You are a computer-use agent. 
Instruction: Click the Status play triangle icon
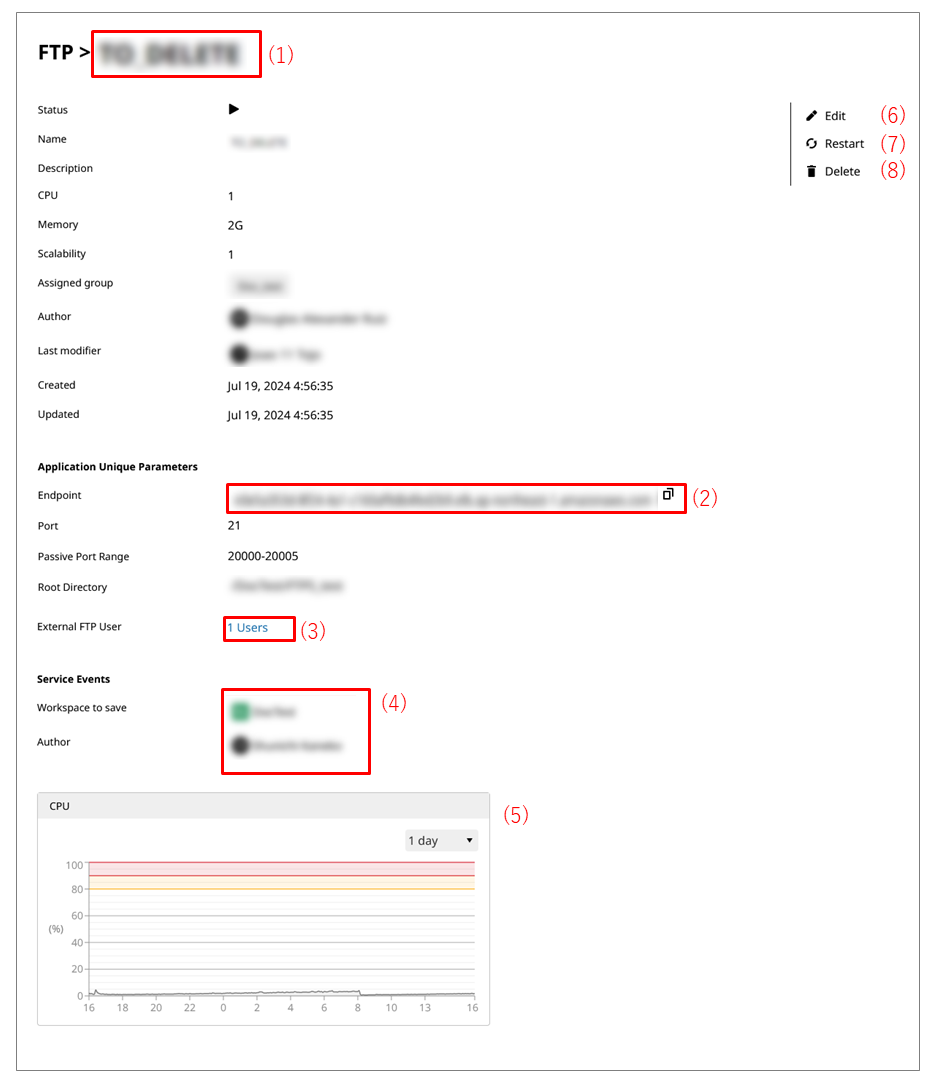234,109
